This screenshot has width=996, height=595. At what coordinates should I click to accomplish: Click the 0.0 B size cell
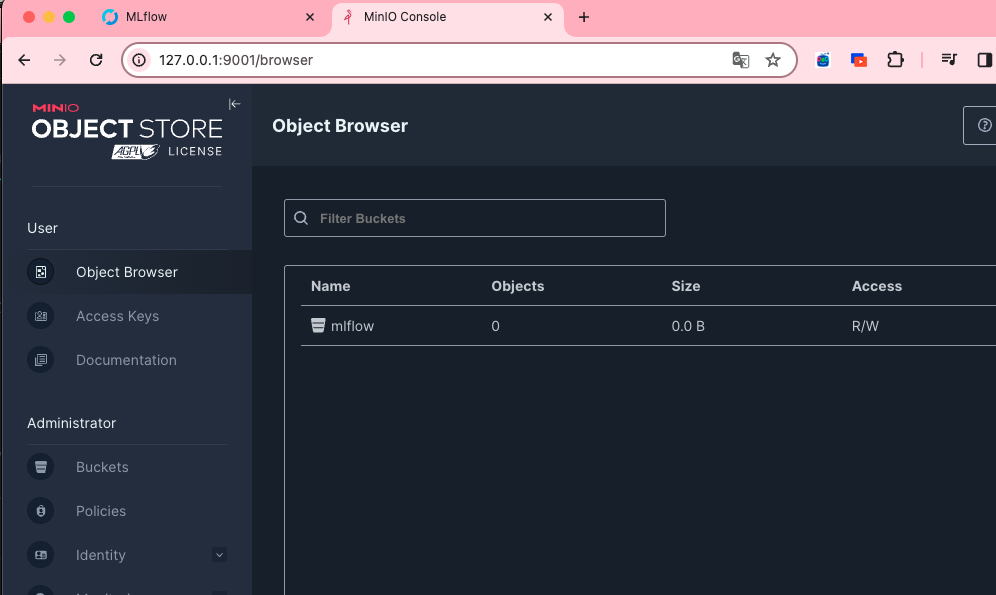(x=688, y=326)
